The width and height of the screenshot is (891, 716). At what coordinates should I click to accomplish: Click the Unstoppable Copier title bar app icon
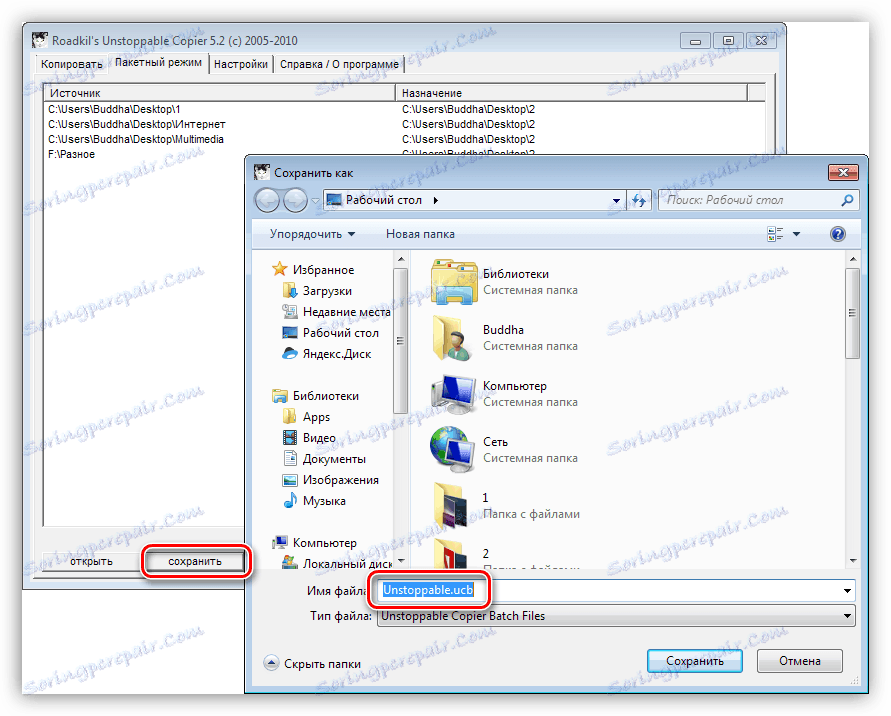pos(39,40)
